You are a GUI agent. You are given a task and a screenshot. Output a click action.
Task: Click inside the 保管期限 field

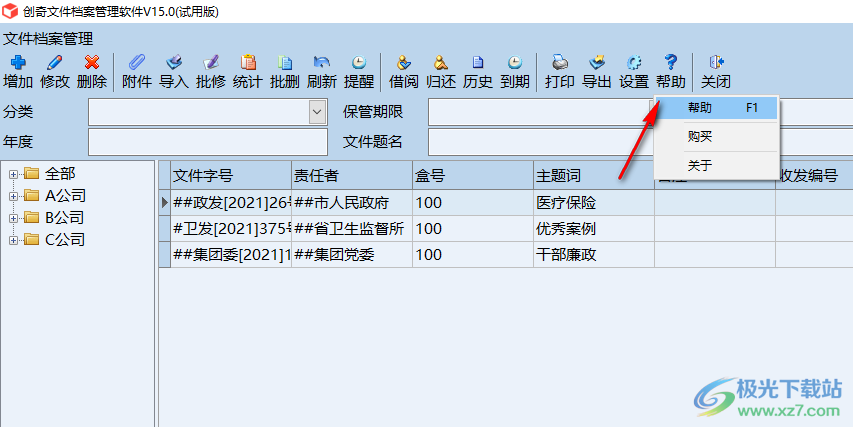point(540,112)
